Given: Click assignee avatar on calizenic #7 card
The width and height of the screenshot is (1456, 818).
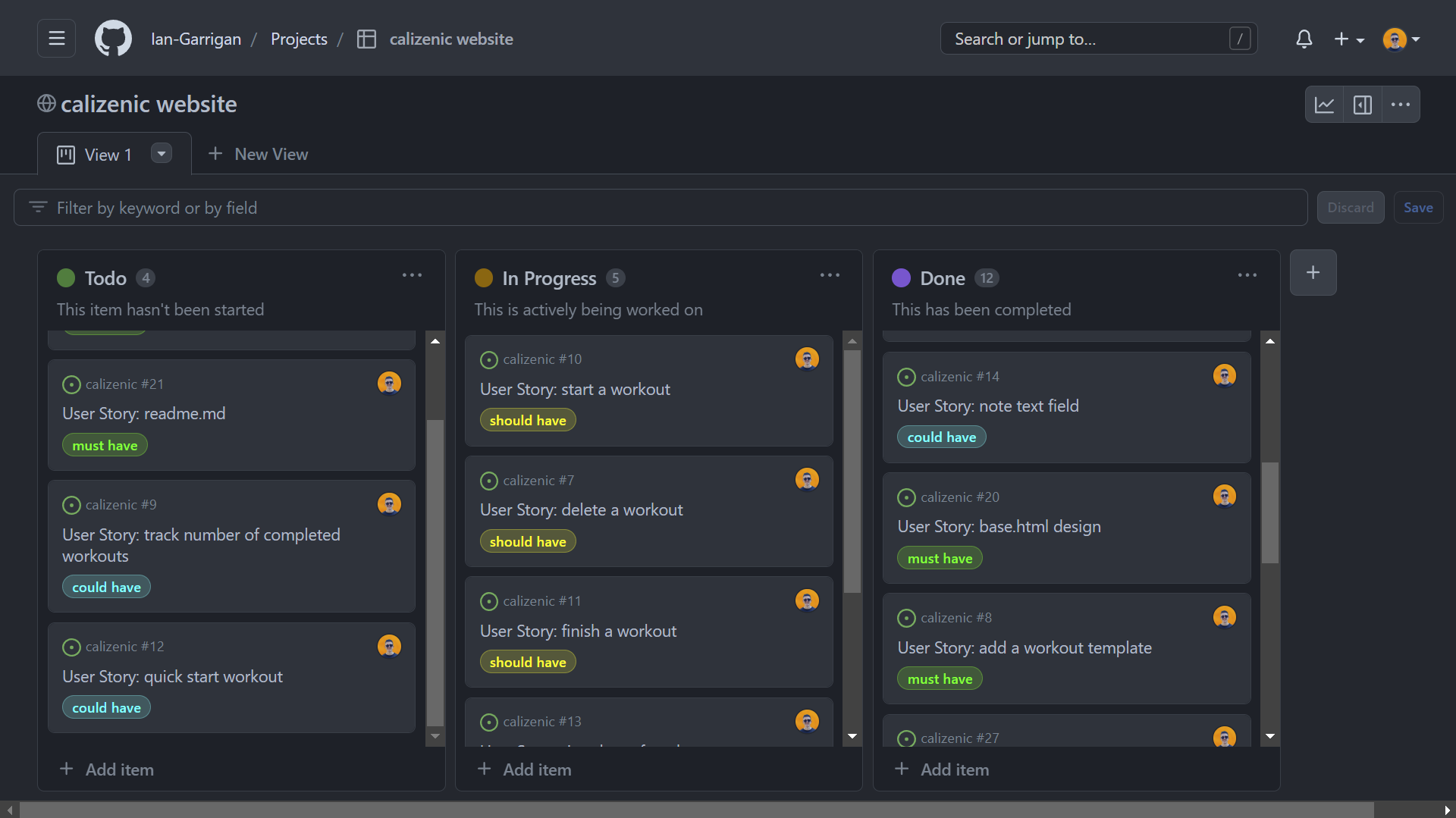Looking at the screenshot, I should tap(807, 479).
